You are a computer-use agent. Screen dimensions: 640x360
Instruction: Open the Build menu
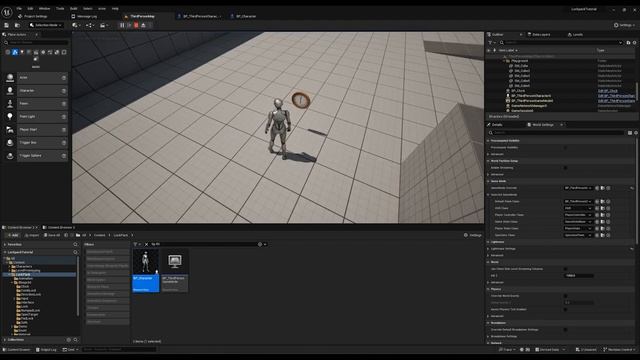(73, 8)
